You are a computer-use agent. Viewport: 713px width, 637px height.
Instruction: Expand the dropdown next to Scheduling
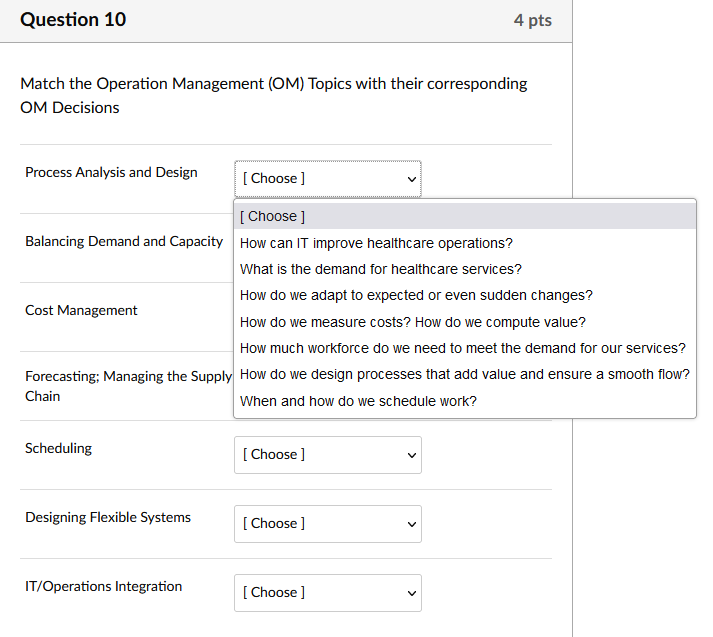327,455
